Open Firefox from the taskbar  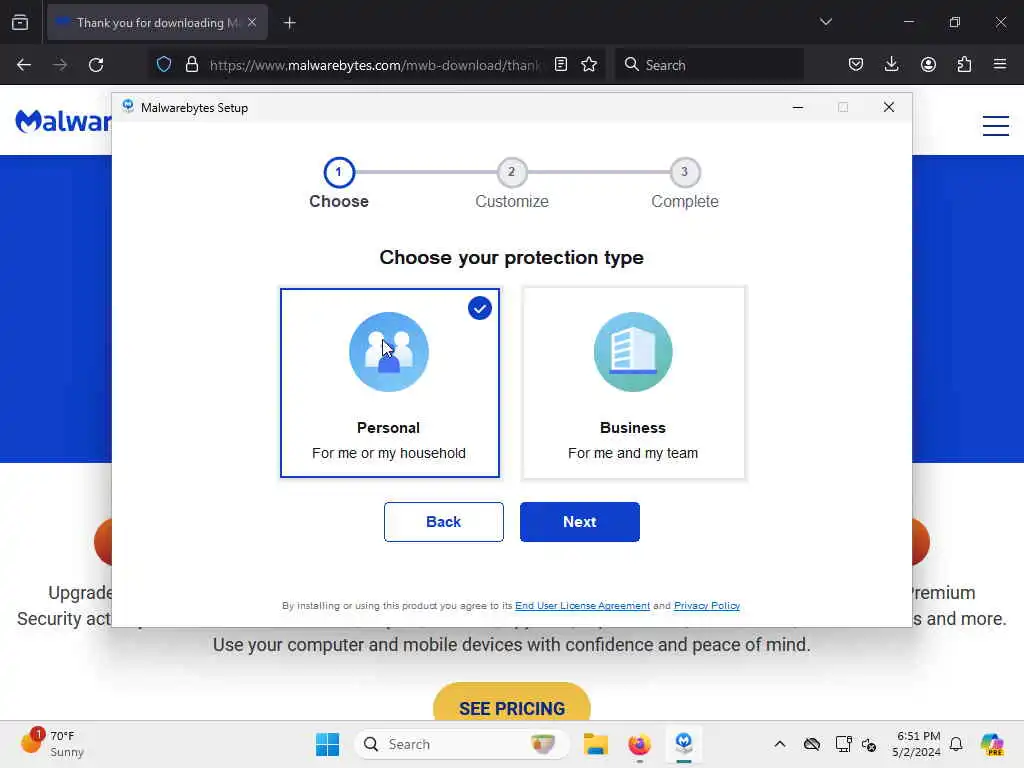click(x=639, y=744)
